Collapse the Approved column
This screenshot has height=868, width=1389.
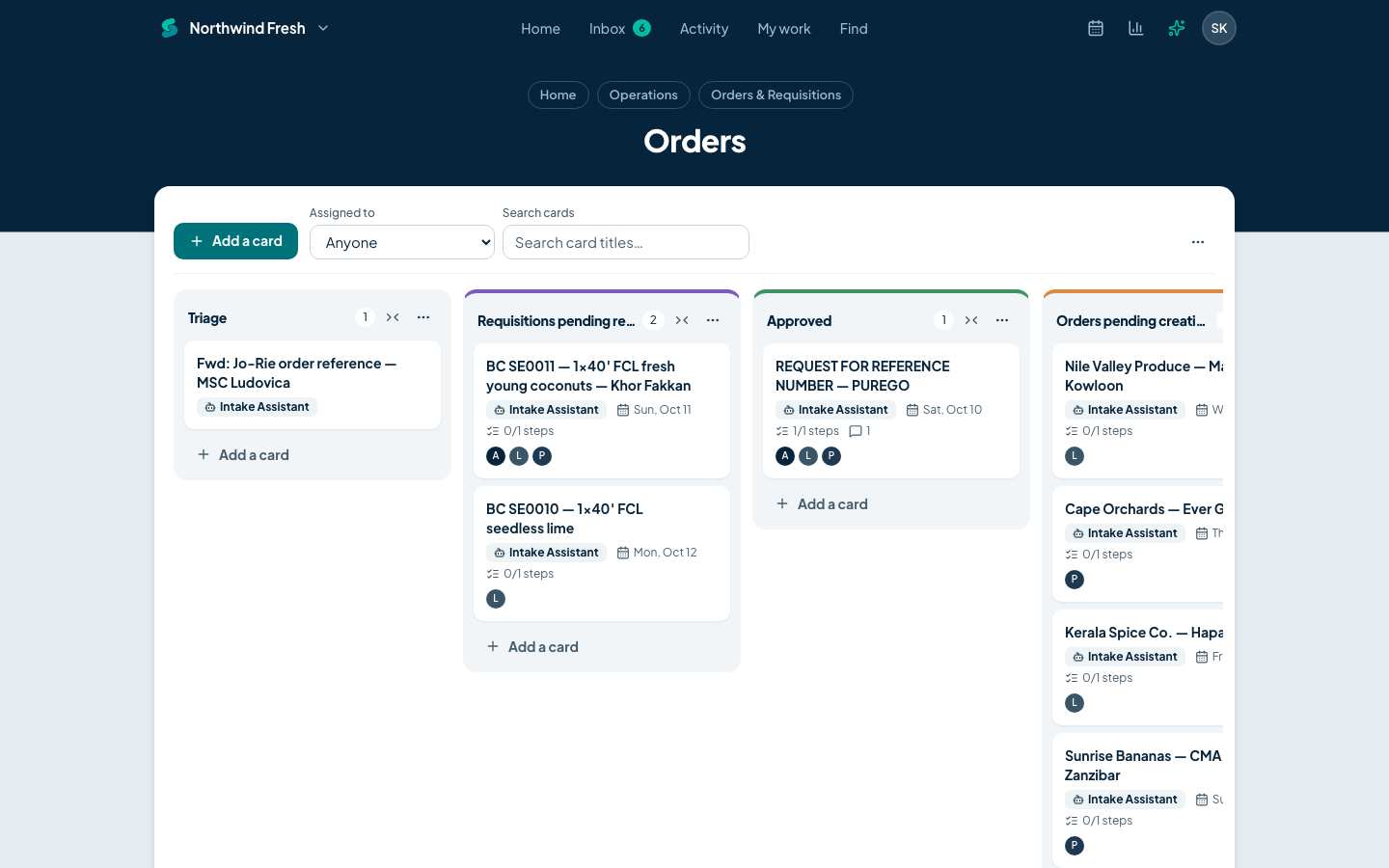tap(971, 320)
